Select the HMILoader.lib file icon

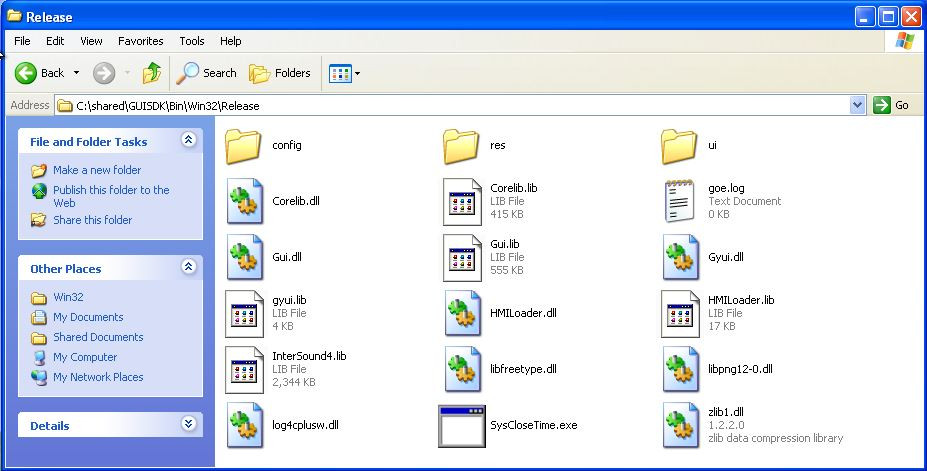tap(680, 314)
